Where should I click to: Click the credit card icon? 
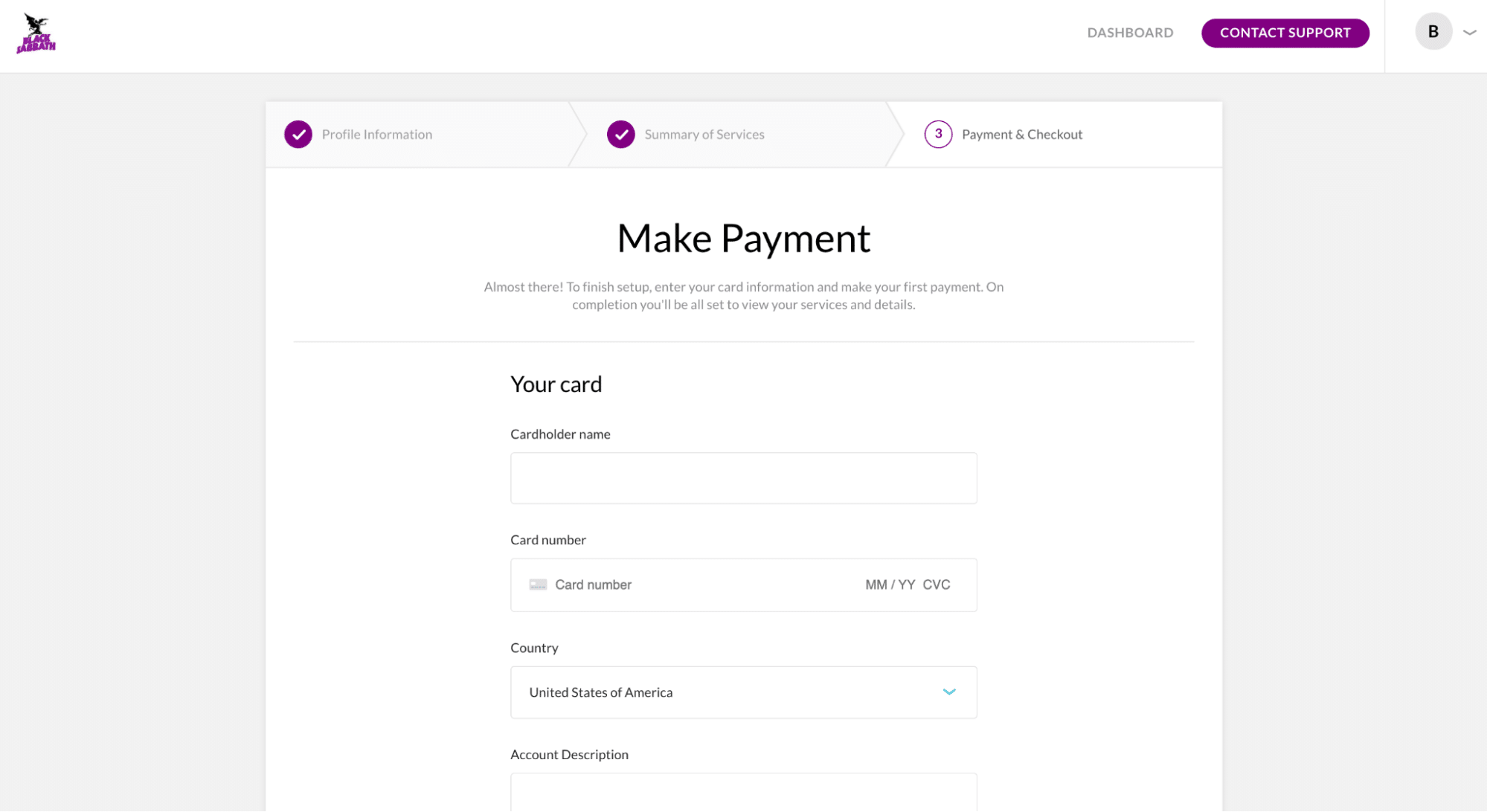pos(538,585)
